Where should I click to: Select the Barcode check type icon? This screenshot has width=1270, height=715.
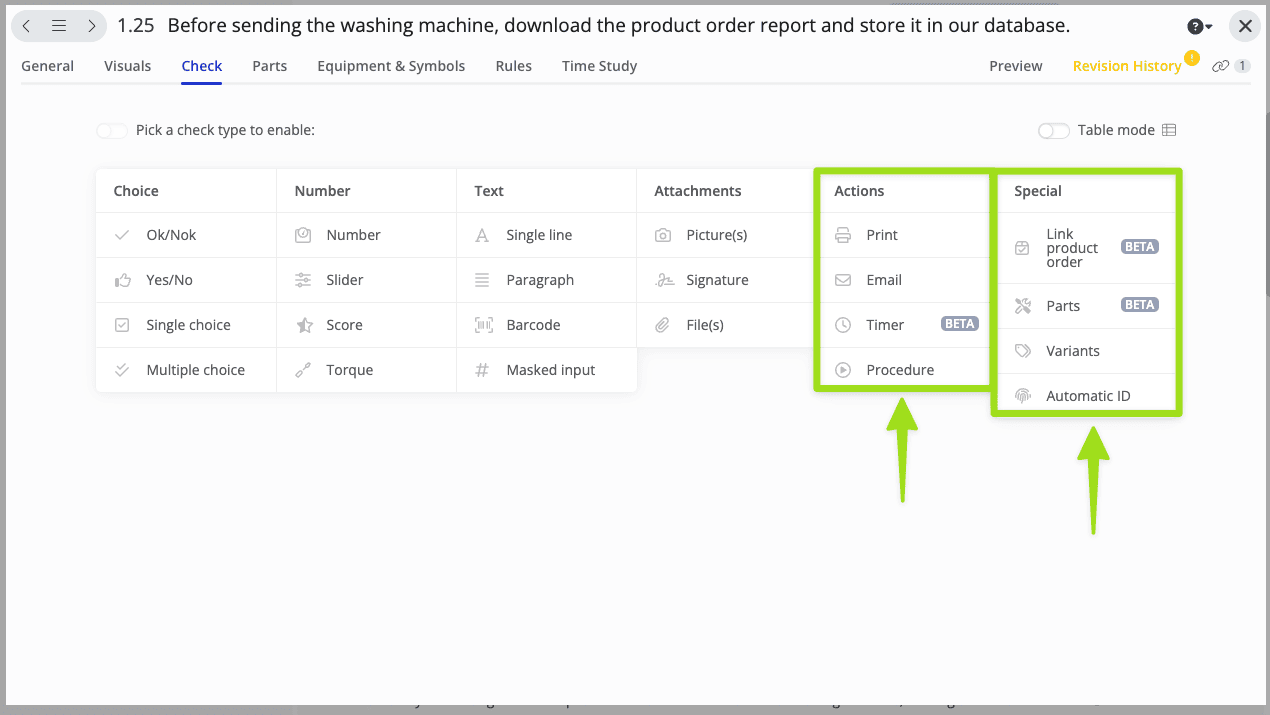tap(483, 325)
